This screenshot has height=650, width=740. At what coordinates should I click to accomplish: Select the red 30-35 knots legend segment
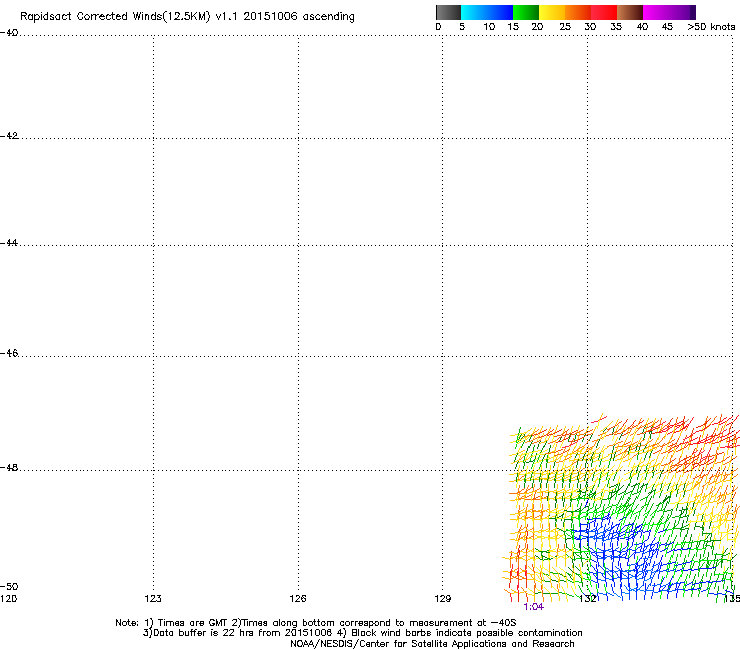tap(604, 12)
